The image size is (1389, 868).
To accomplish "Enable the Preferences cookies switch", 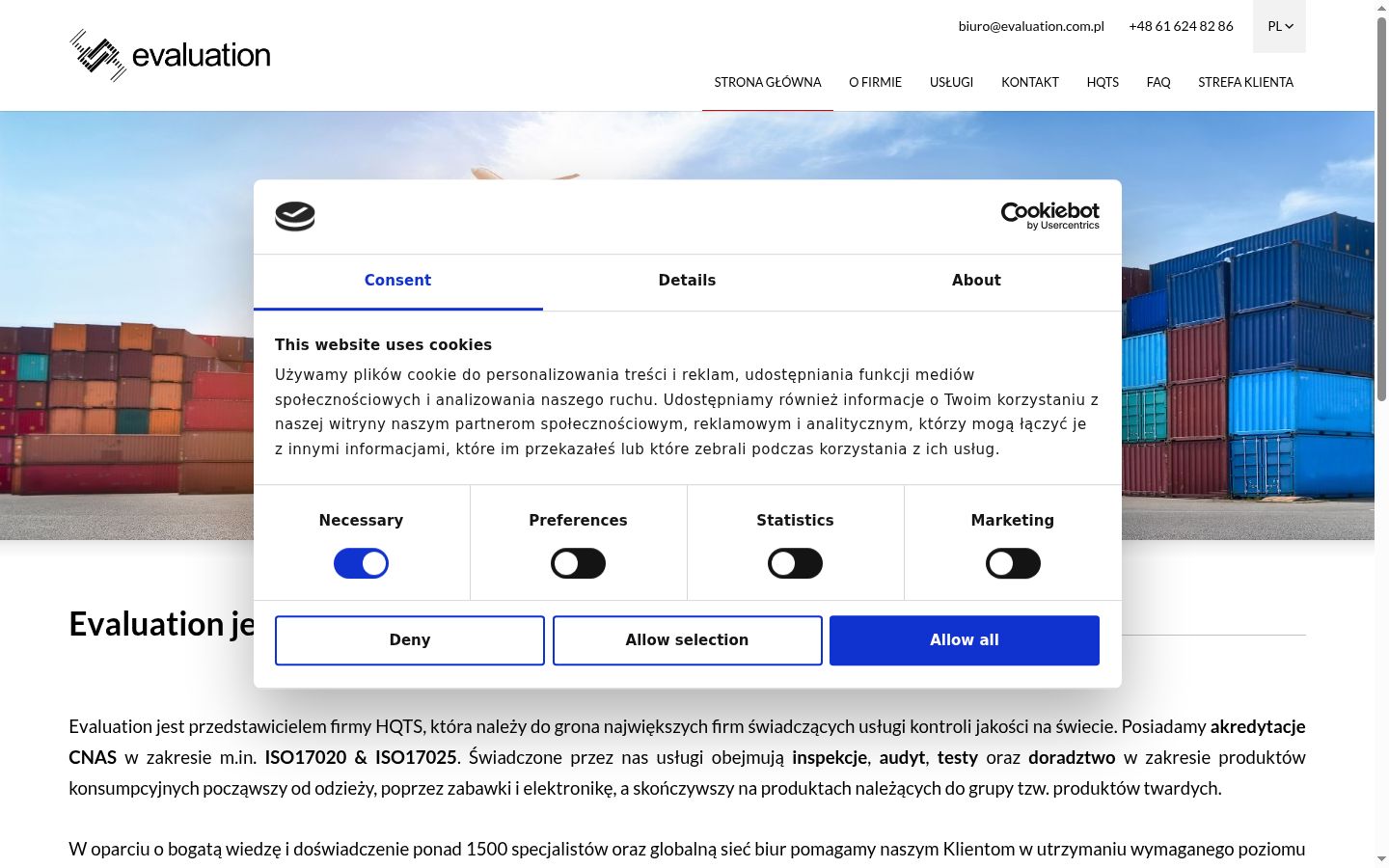I will point(578,563).
